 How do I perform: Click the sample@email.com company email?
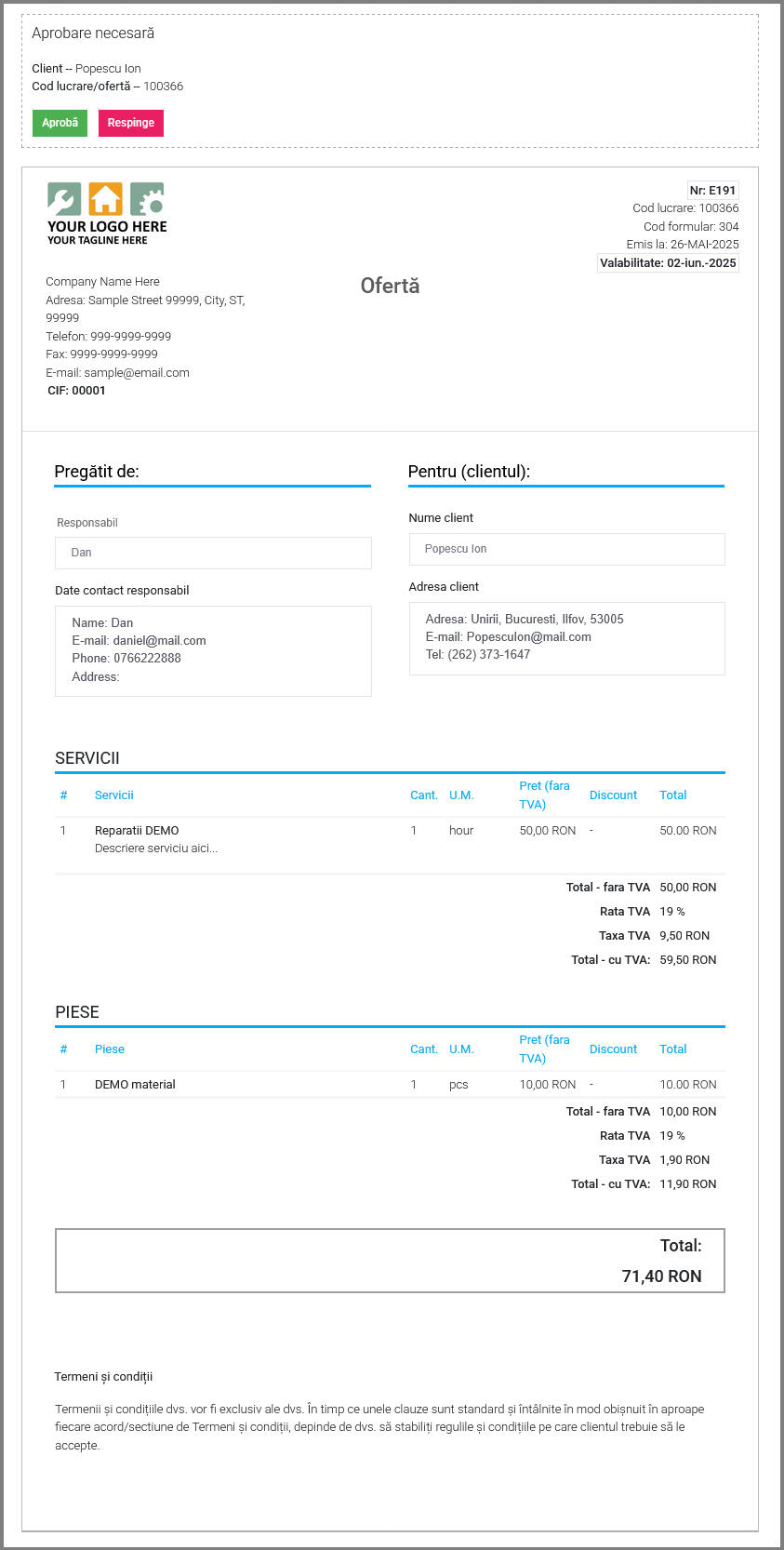point(137,373)
